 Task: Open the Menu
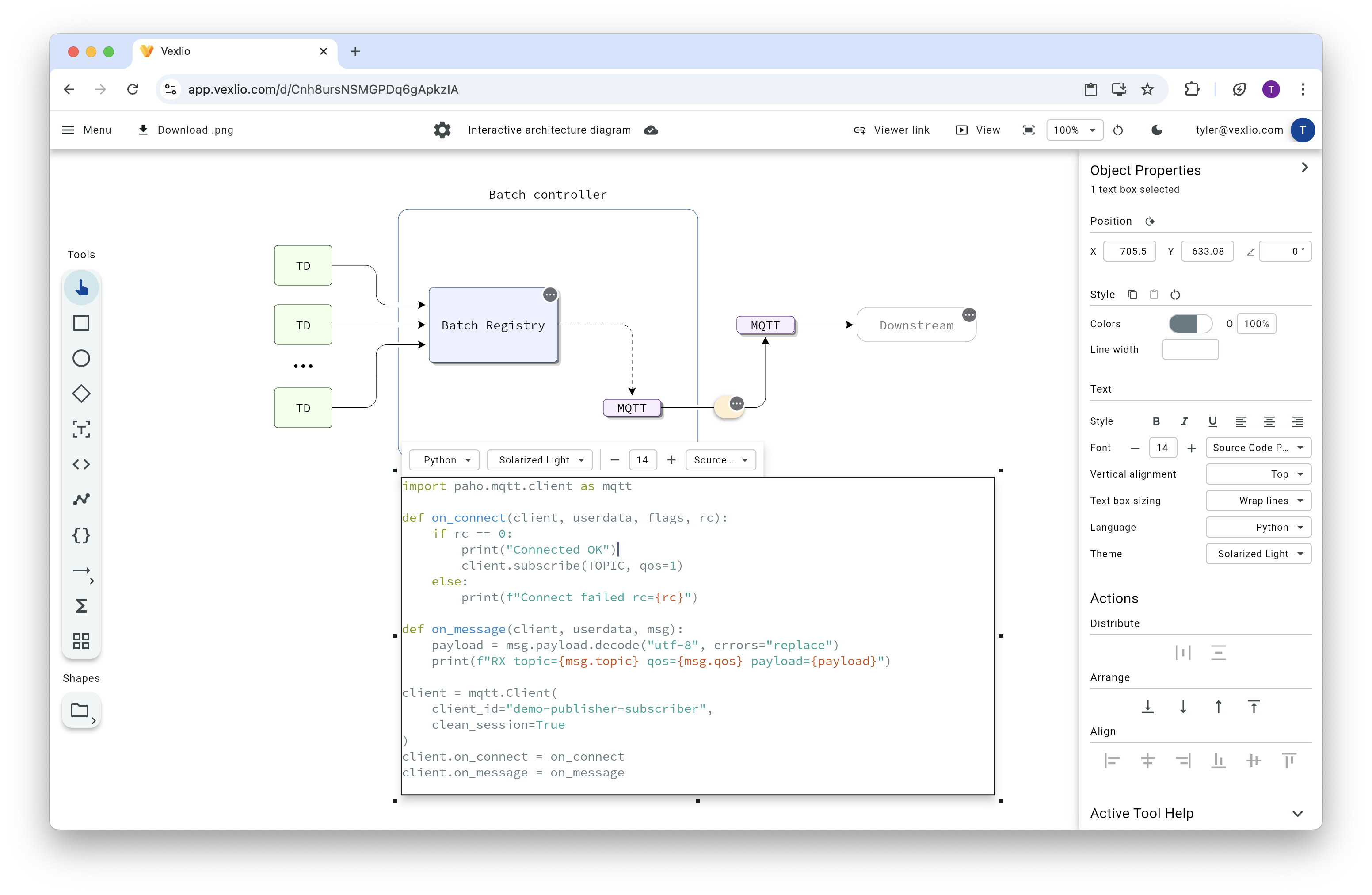coord(87,130)
